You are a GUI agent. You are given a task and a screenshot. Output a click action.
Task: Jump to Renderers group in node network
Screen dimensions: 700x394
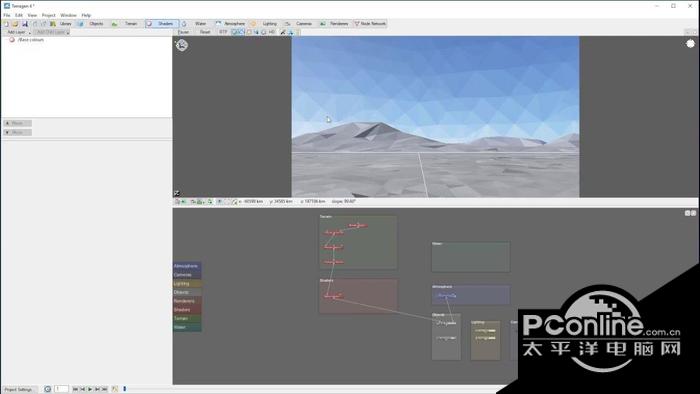tap(187, 301)
